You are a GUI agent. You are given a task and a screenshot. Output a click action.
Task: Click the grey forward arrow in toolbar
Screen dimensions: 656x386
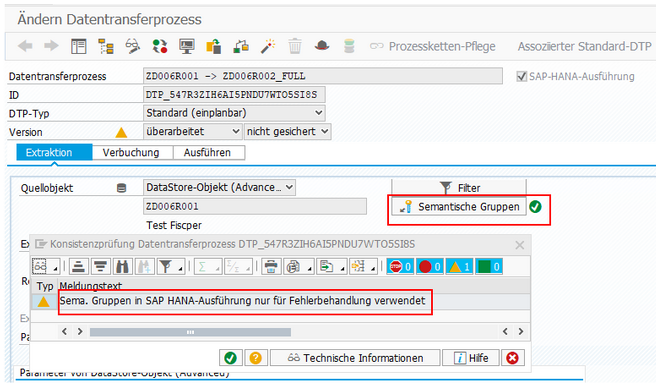tap(51, 46)
